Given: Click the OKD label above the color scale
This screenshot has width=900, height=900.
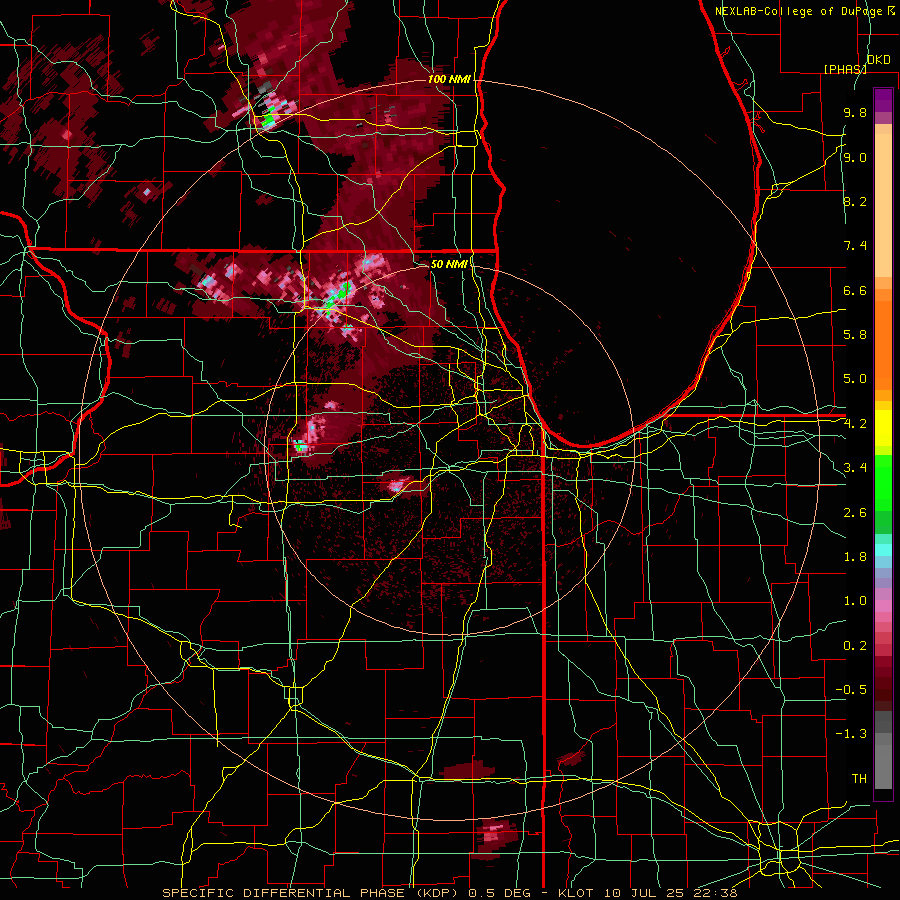Looking at the screenshot, I should click(879, 60).
